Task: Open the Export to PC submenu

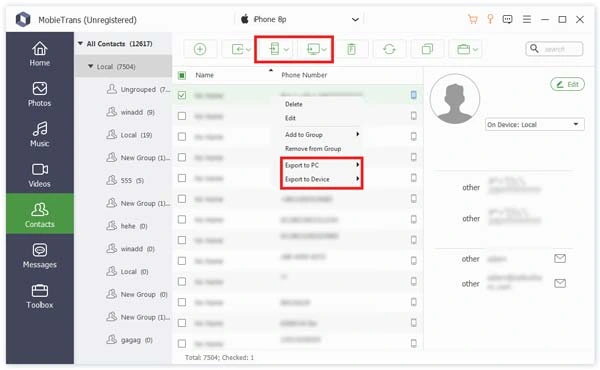Action: (x=321, y=165)
